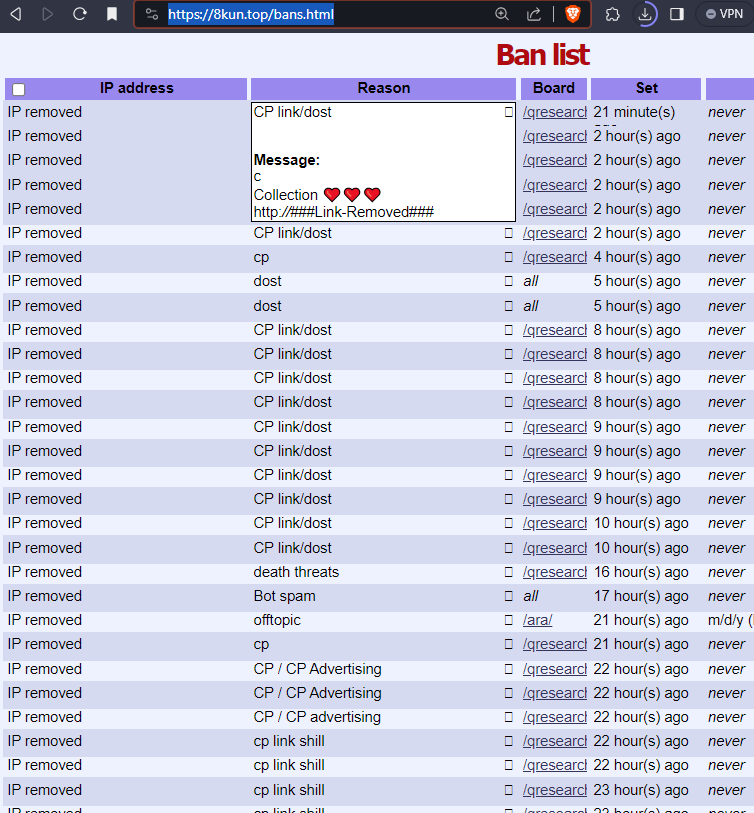The image size is (754, 813).
Task: Click the 'Ban list' page heading
Action: 543,55
